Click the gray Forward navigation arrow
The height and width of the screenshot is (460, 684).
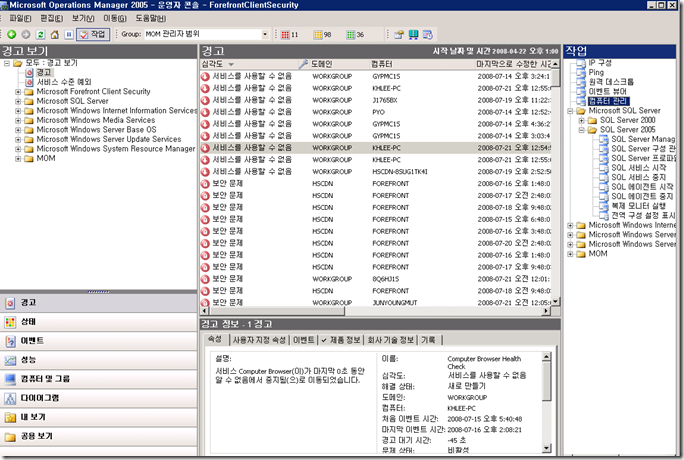[x=26, y=34]
